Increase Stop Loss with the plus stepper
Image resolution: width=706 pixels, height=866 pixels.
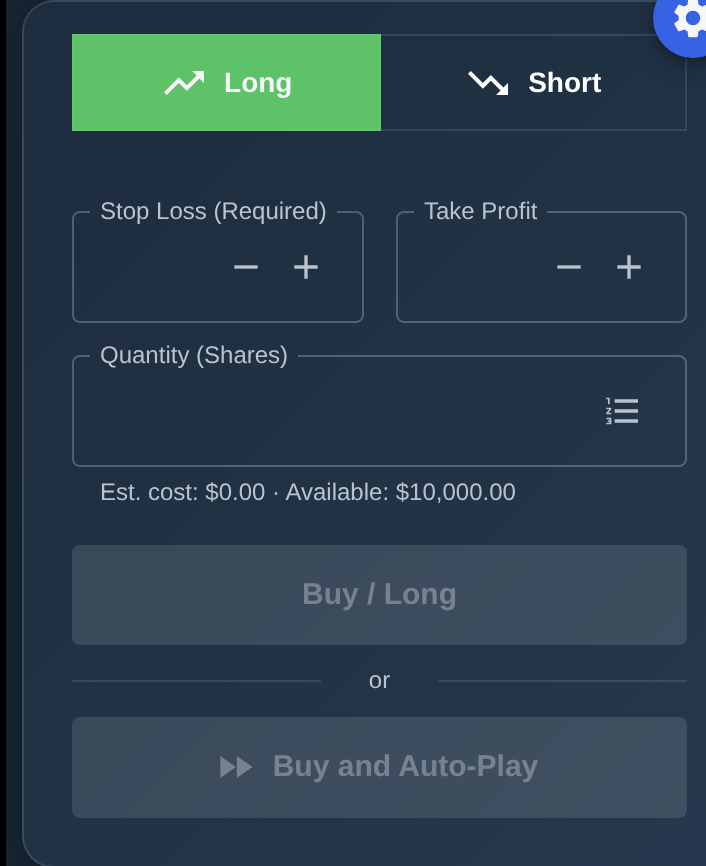306,267
